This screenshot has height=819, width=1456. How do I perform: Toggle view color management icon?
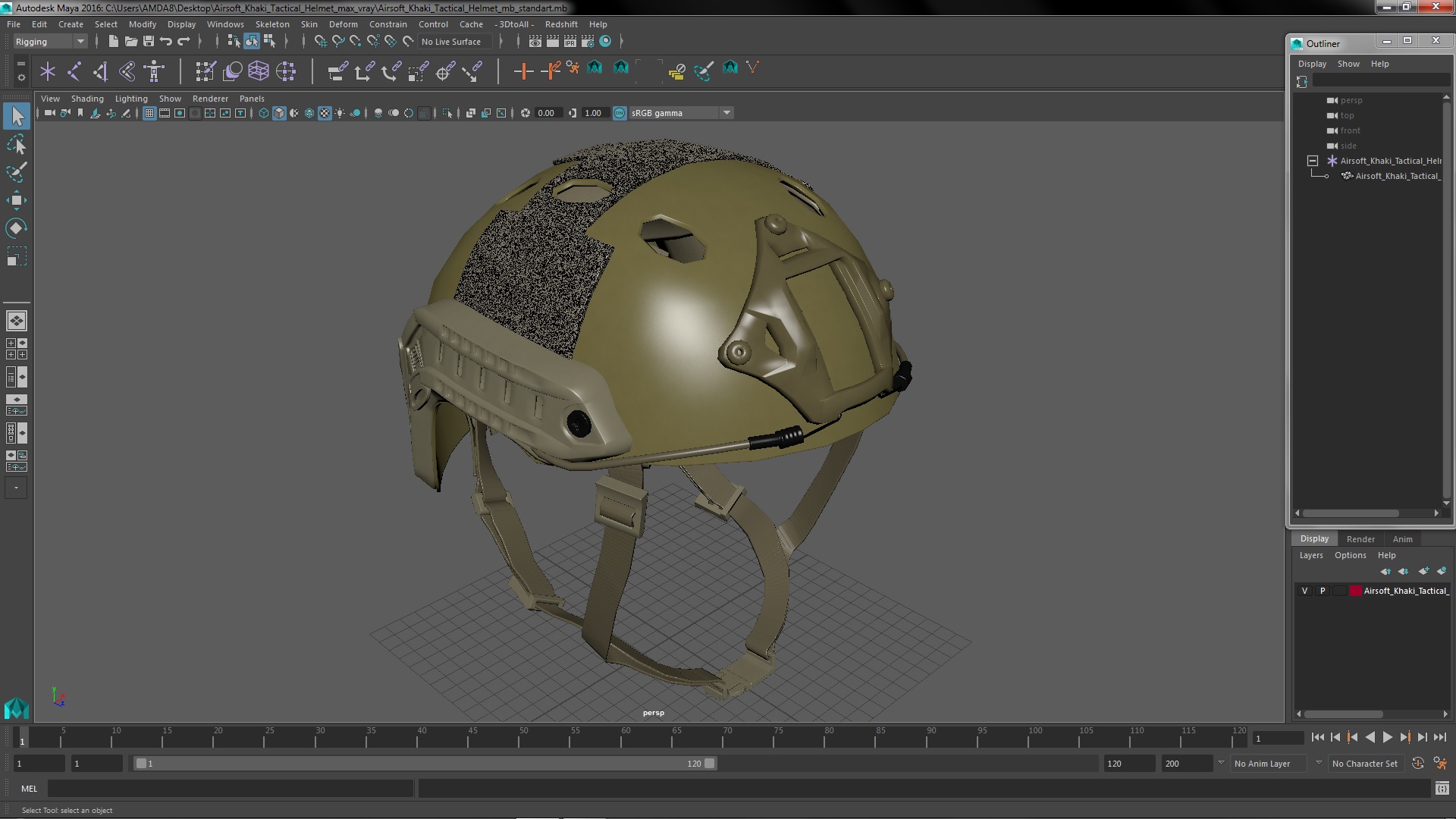tap(620, 113)
